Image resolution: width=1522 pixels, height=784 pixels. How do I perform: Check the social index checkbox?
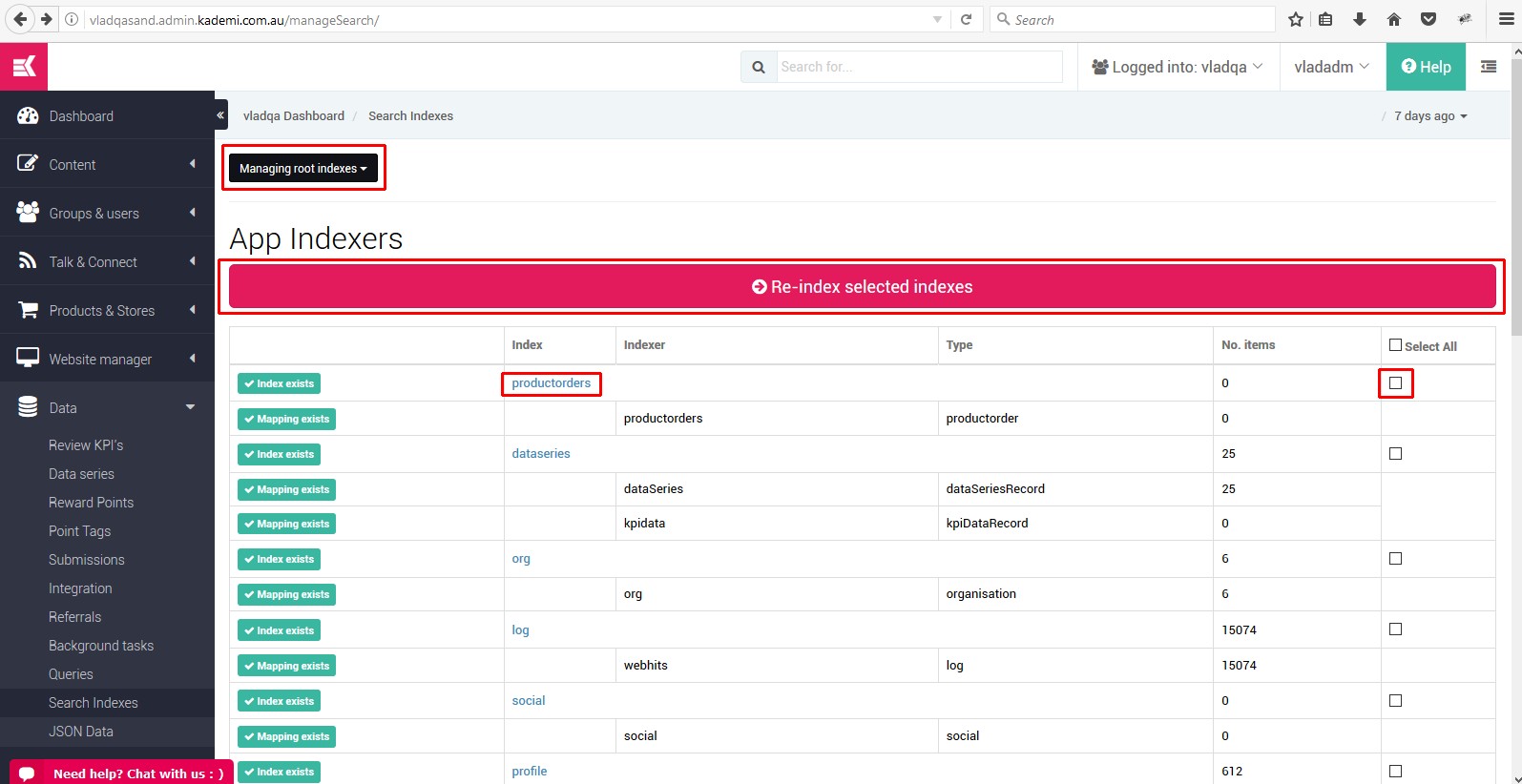[1395, 700]
